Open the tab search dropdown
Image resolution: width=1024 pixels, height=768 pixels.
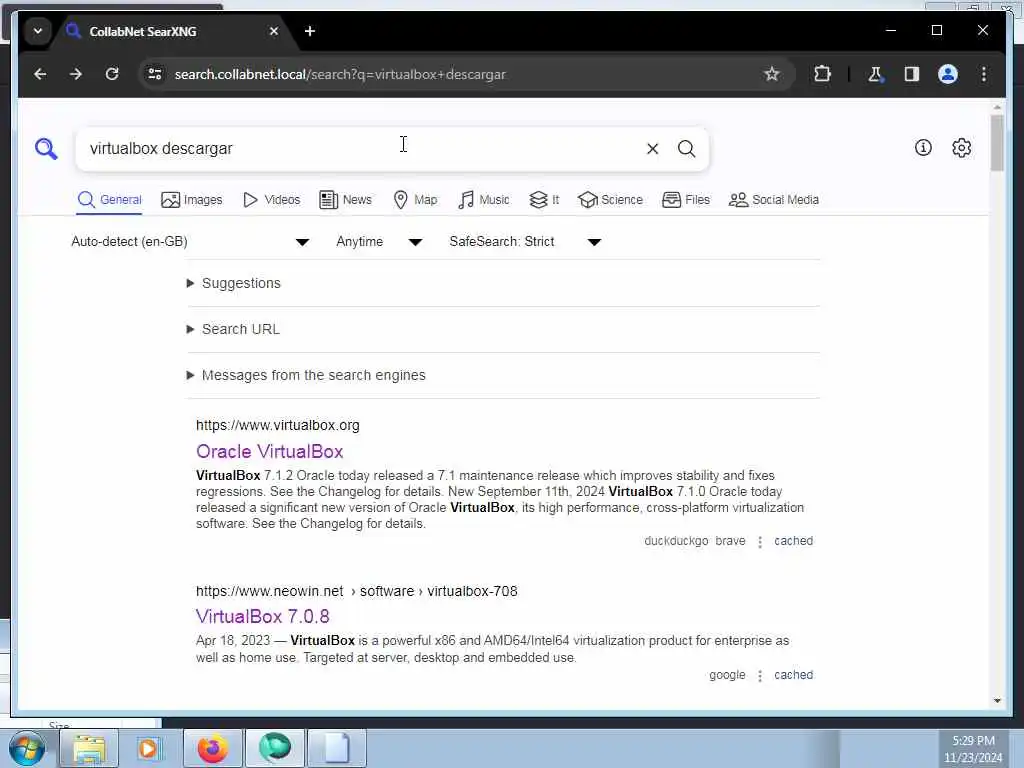pos(38,31)
